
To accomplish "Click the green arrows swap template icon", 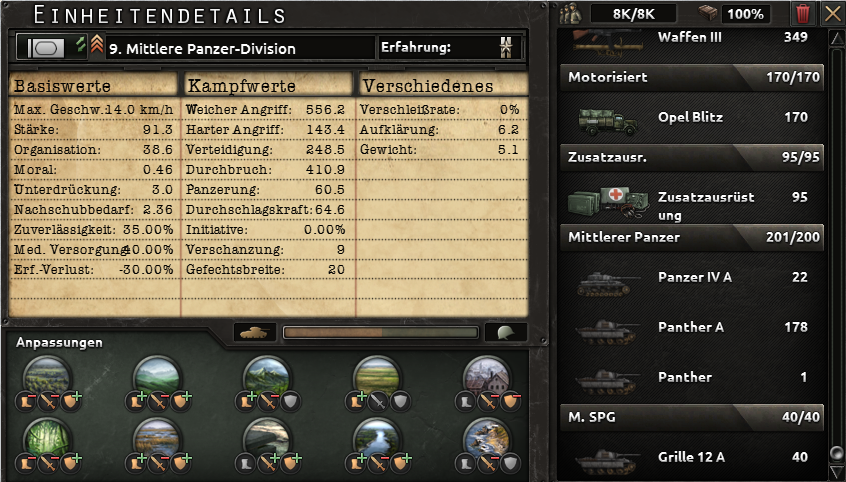I will pyautogui.click(x=80, y=44).
